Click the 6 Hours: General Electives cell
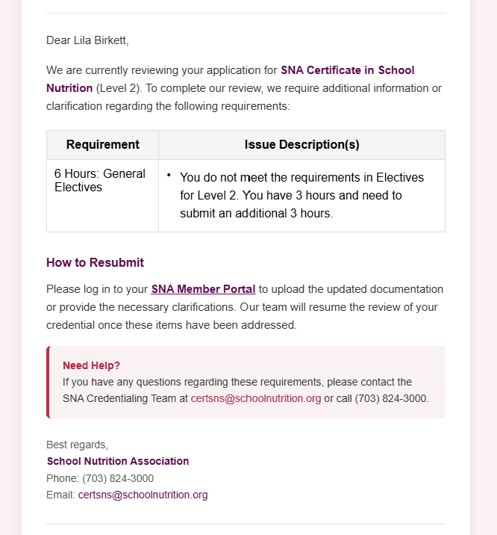The width and height of the screenshot is (497, 535). (x=102, y=196)
